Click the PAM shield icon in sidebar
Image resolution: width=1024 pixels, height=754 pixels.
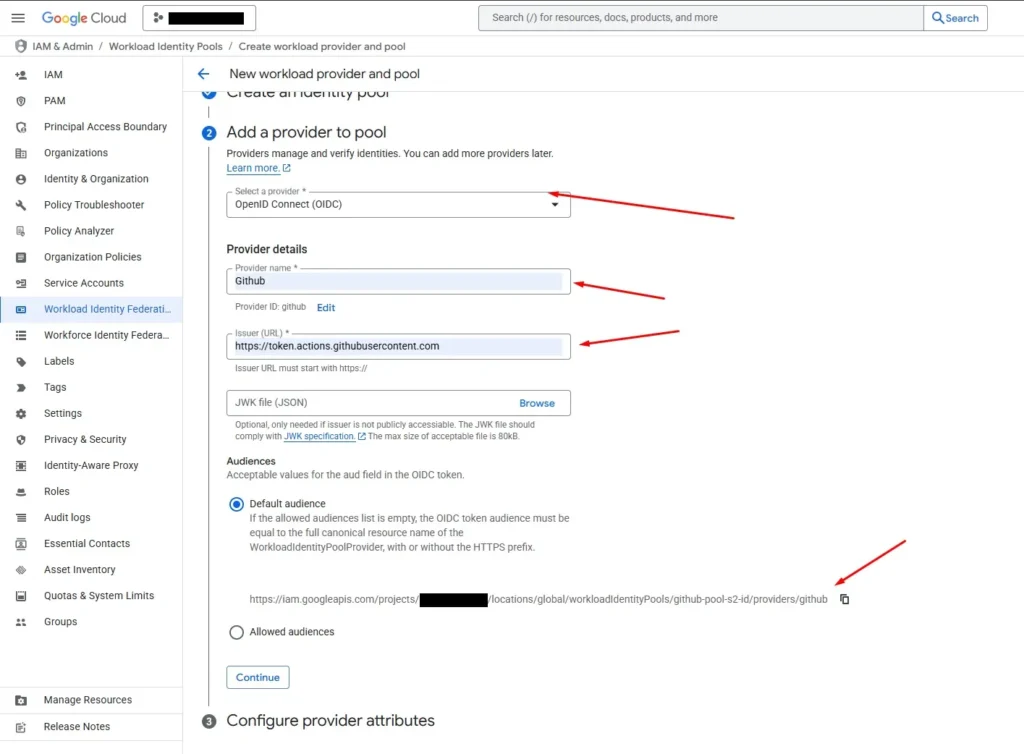[x=21, y=101]
